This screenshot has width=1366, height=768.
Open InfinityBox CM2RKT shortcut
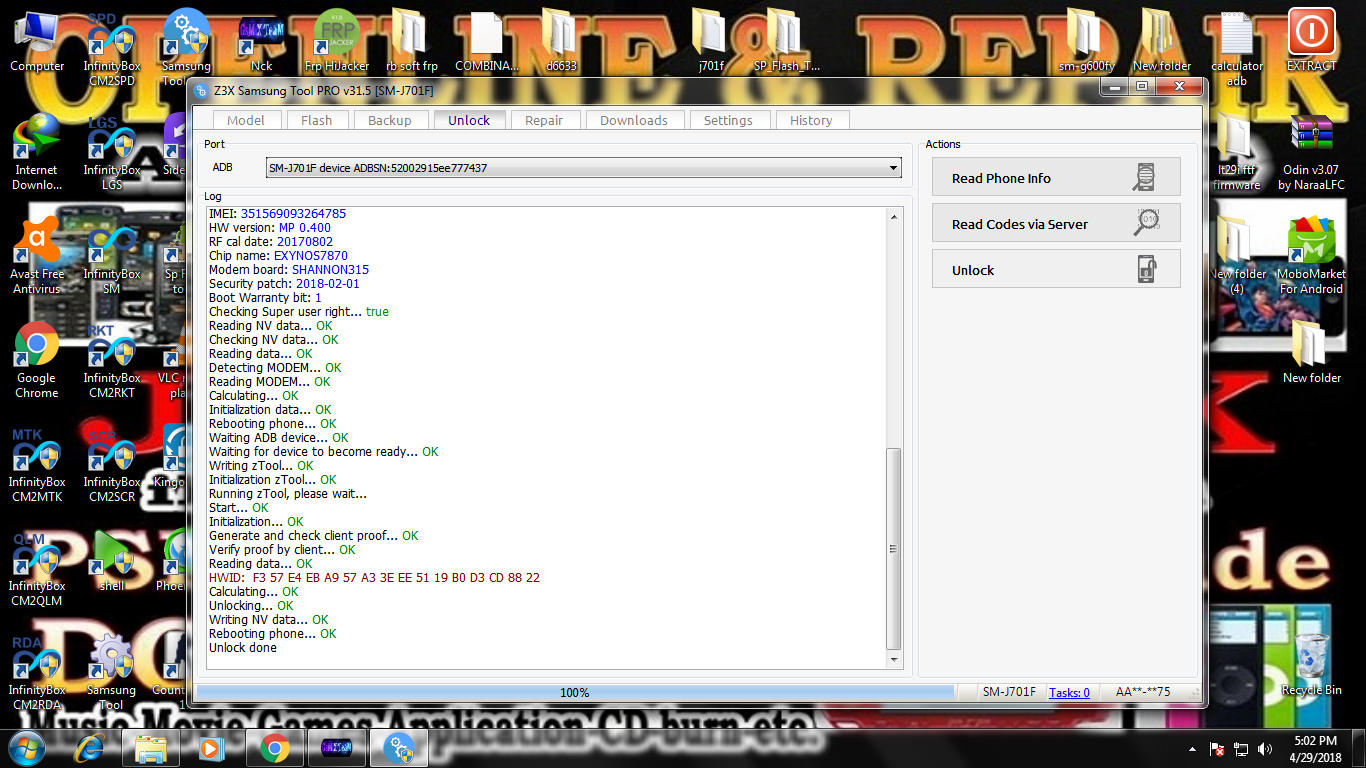[x=112, y=360]
